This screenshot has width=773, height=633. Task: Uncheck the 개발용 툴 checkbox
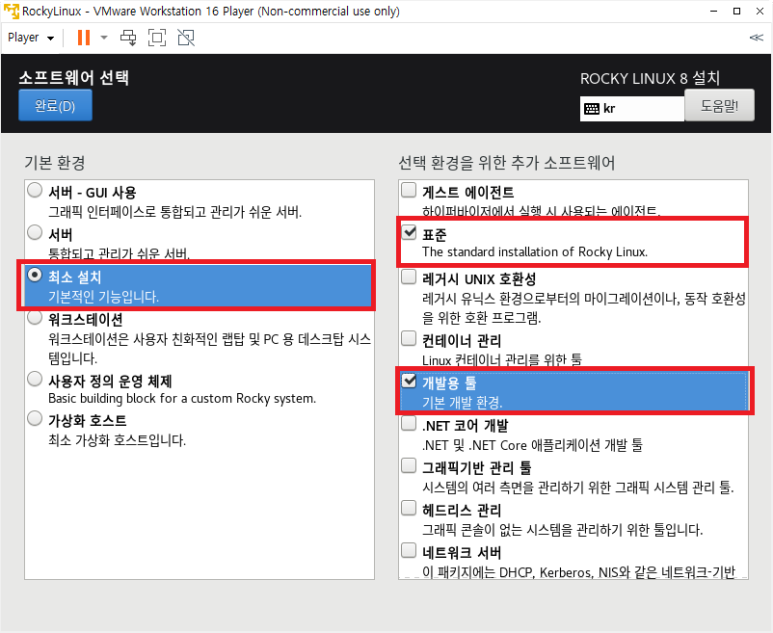click(x=409, y=381)
